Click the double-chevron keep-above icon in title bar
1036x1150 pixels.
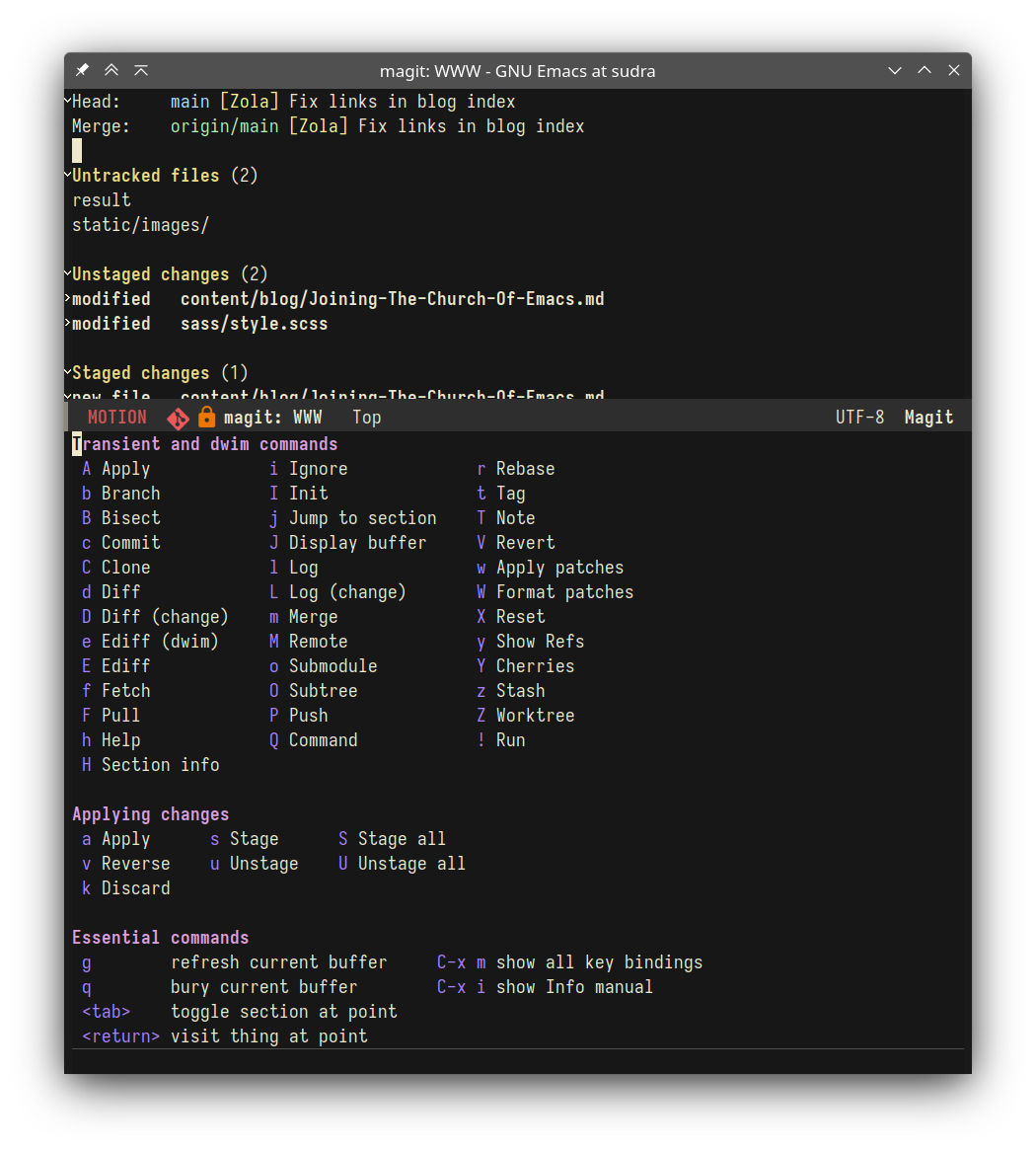click(111, 70)
